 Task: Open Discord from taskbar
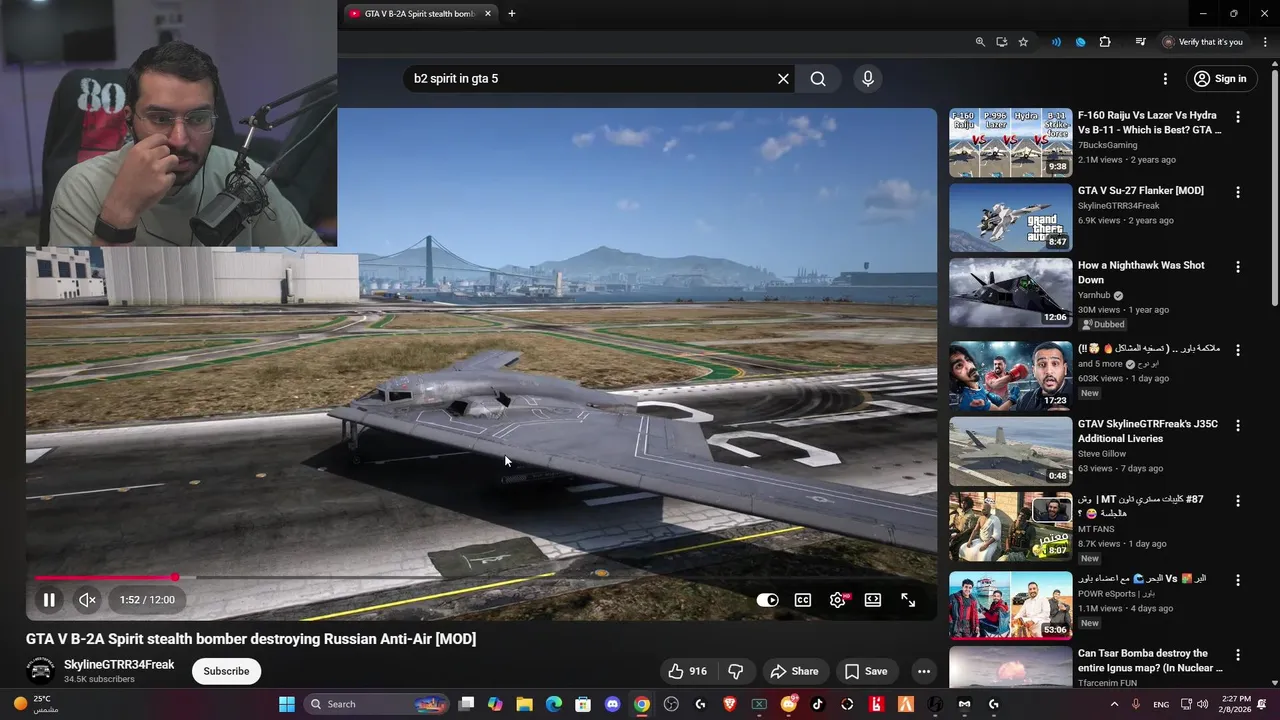612,704
